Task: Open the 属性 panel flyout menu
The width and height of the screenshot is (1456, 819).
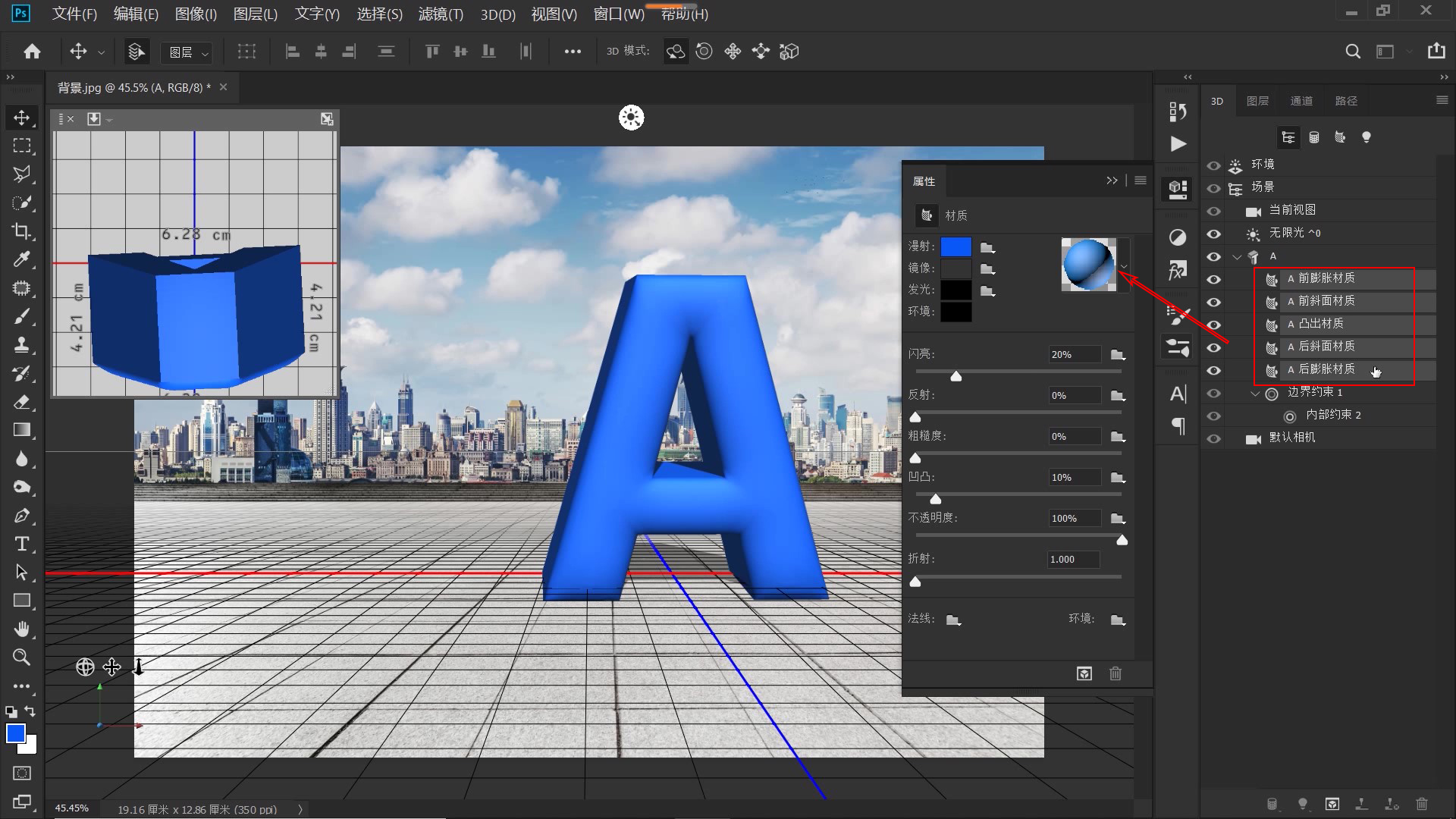Action: tap(1141, 180)
